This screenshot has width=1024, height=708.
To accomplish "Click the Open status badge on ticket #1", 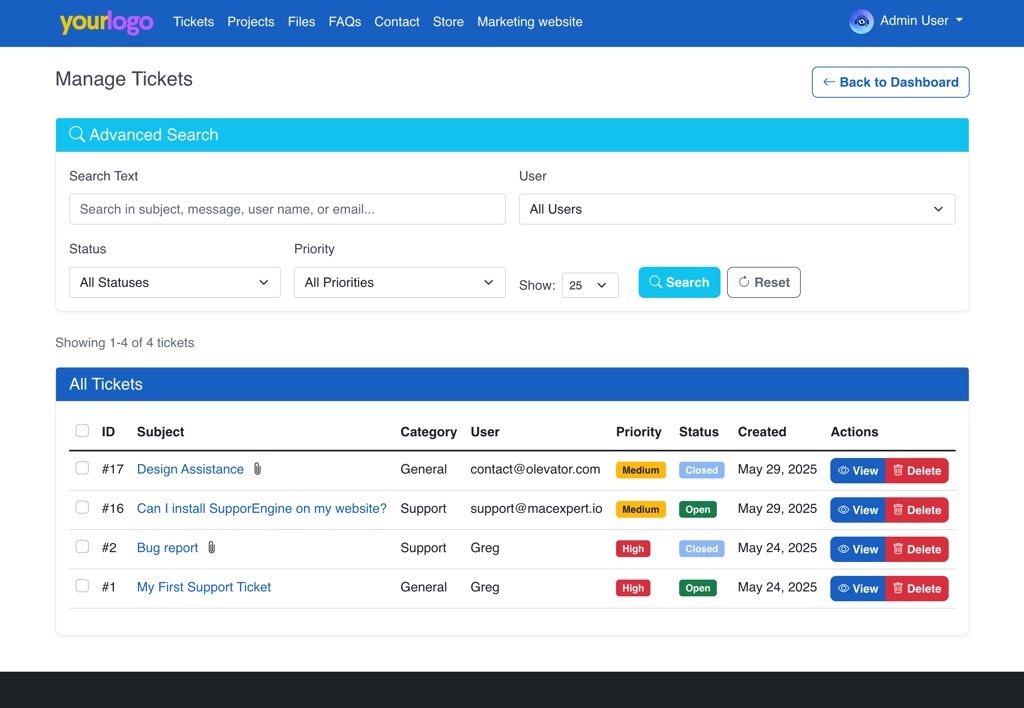I will point(697,588).
